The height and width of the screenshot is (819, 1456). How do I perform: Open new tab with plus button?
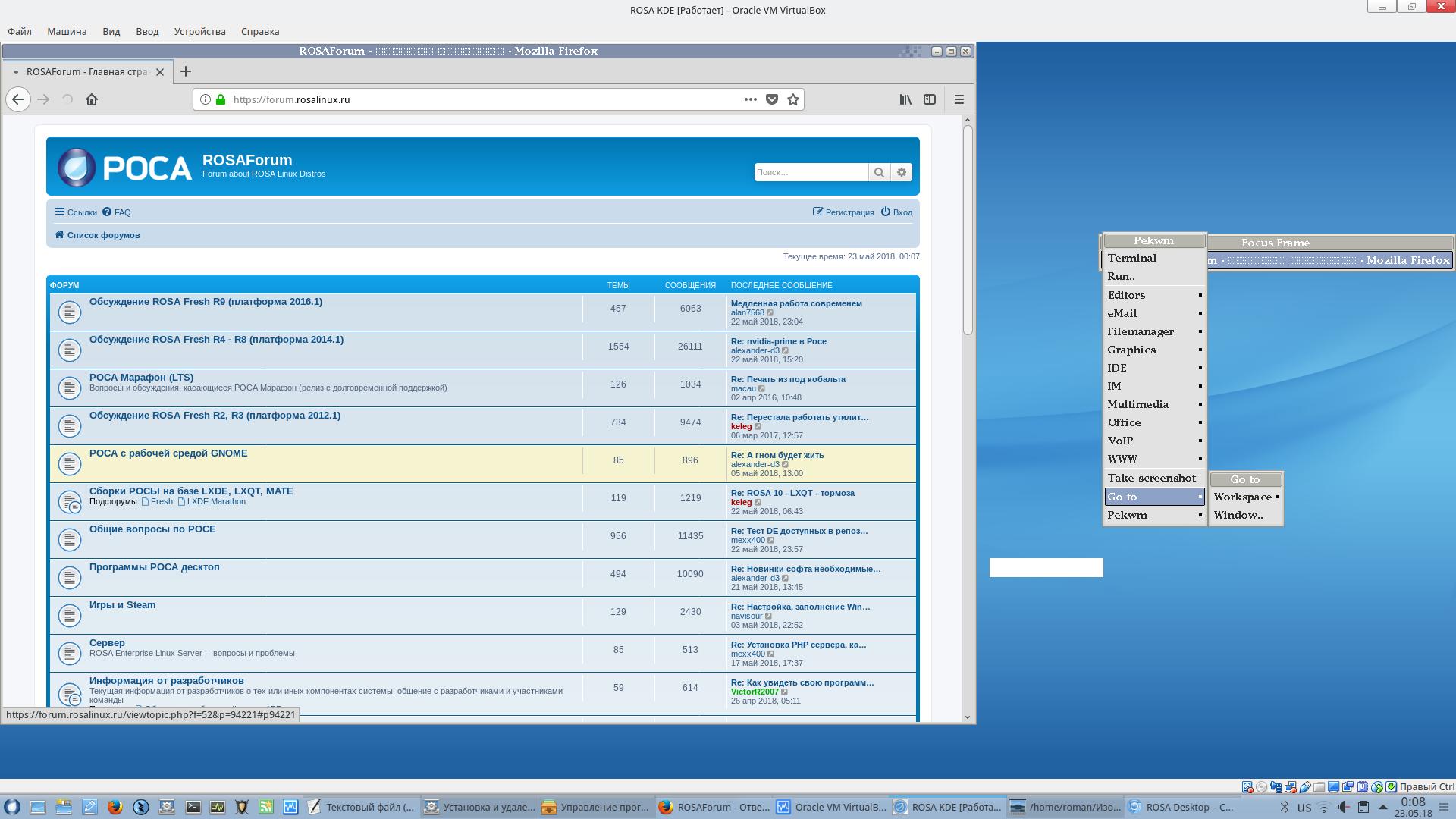186,71
